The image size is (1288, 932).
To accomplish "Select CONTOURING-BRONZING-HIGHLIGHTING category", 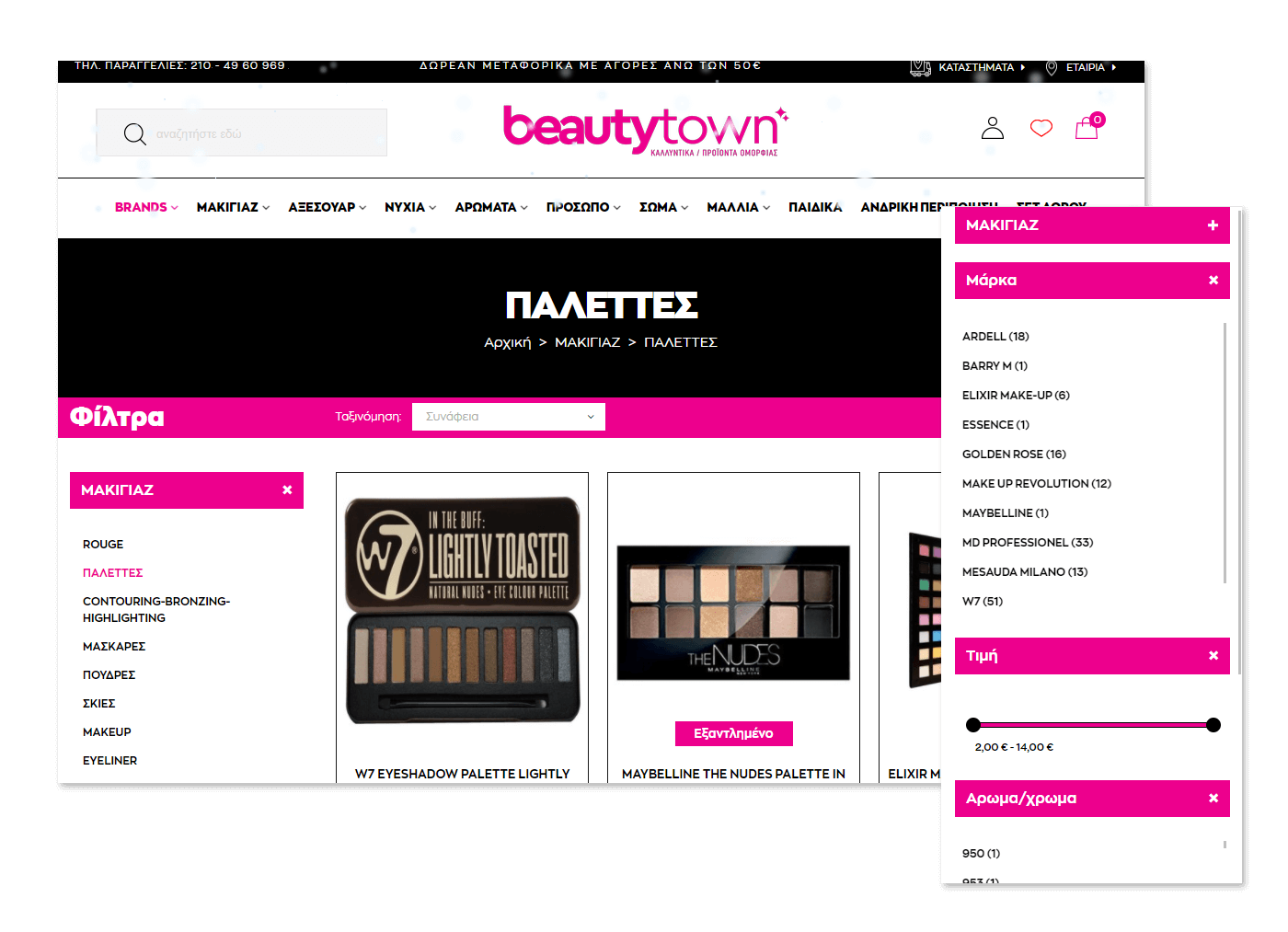I will [x=156, y=610].
